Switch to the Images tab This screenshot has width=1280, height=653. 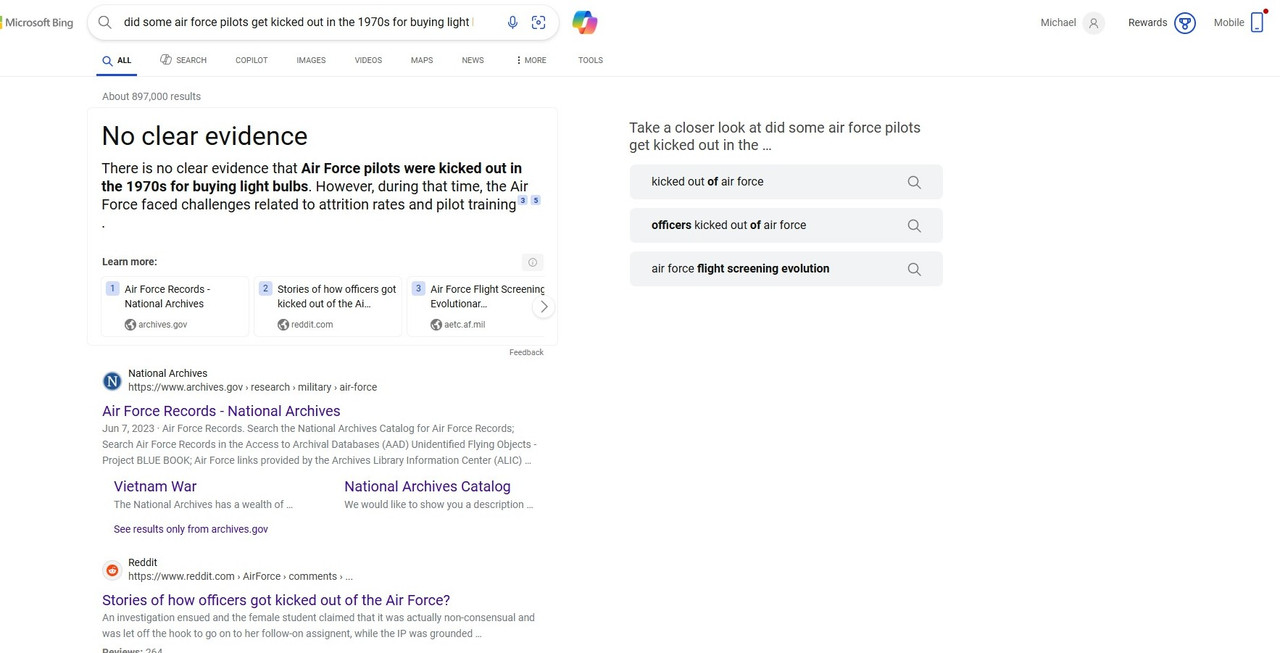pos(311,60)
